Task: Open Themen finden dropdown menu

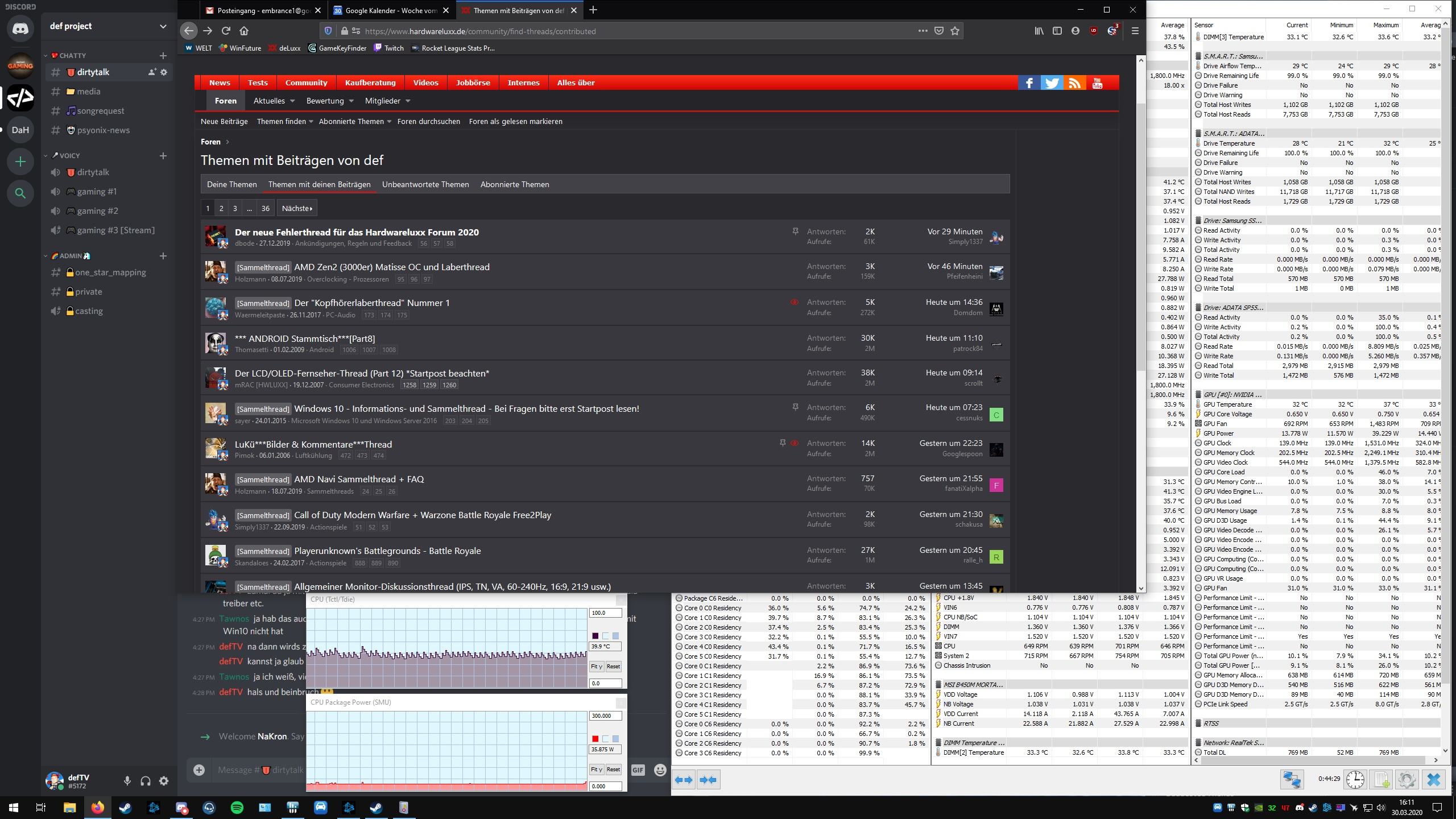Action: 284,121
